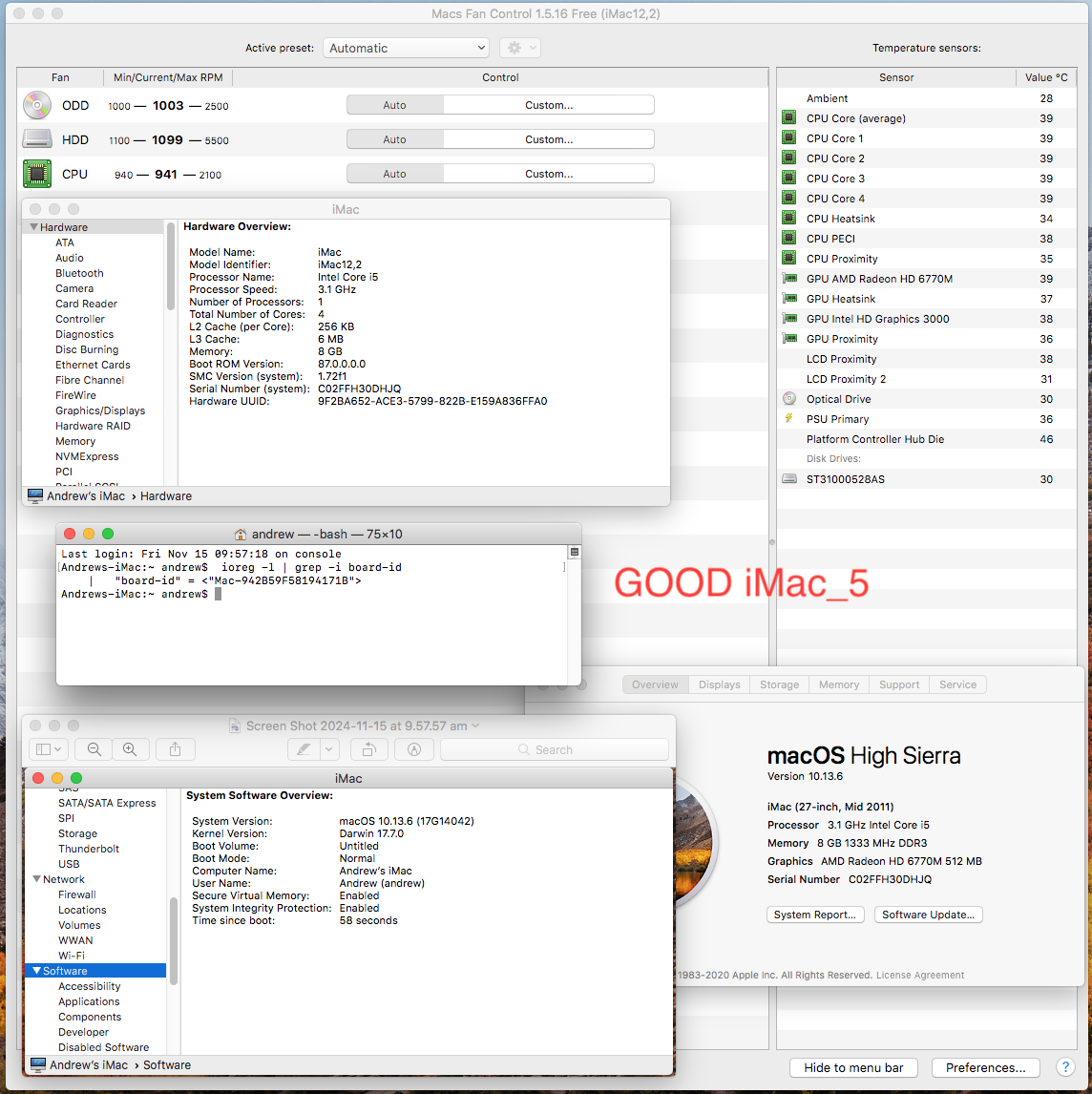Set HDD fan to Auto
The width and height of the screenshot is (1092, 1094).
click(x=394, y=138)
